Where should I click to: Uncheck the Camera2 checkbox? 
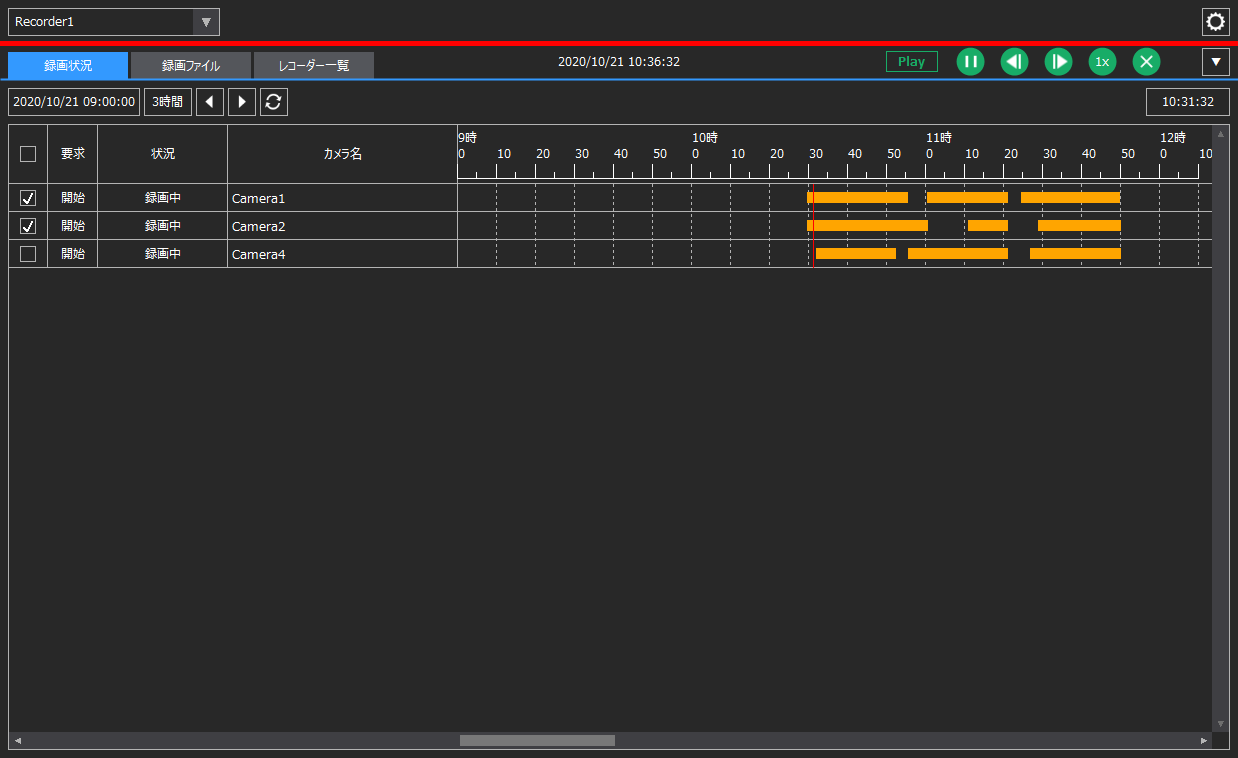point(28,226)
